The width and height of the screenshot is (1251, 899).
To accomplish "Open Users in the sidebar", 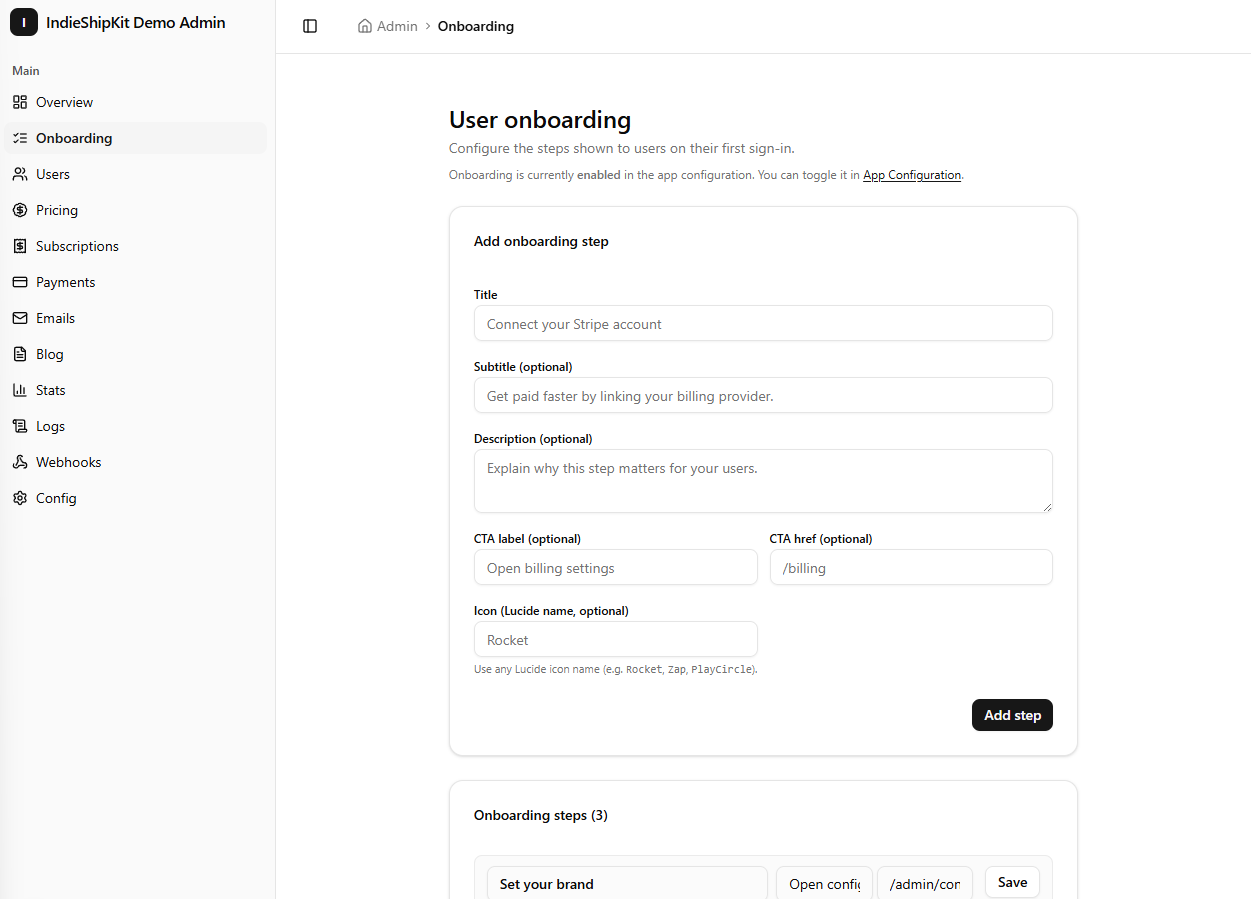I will (x=136, y=174).
